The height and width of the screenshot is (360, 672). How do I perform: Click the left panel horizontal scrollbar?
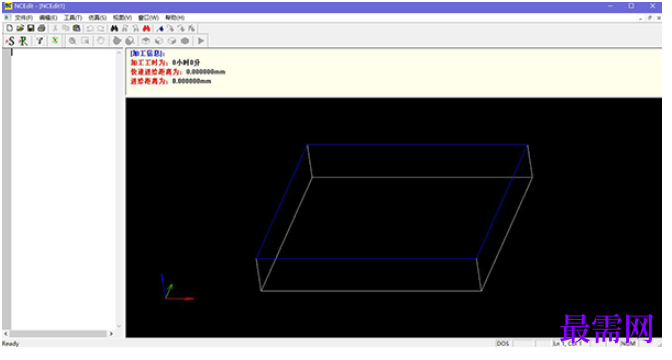(x=58, y=333)
